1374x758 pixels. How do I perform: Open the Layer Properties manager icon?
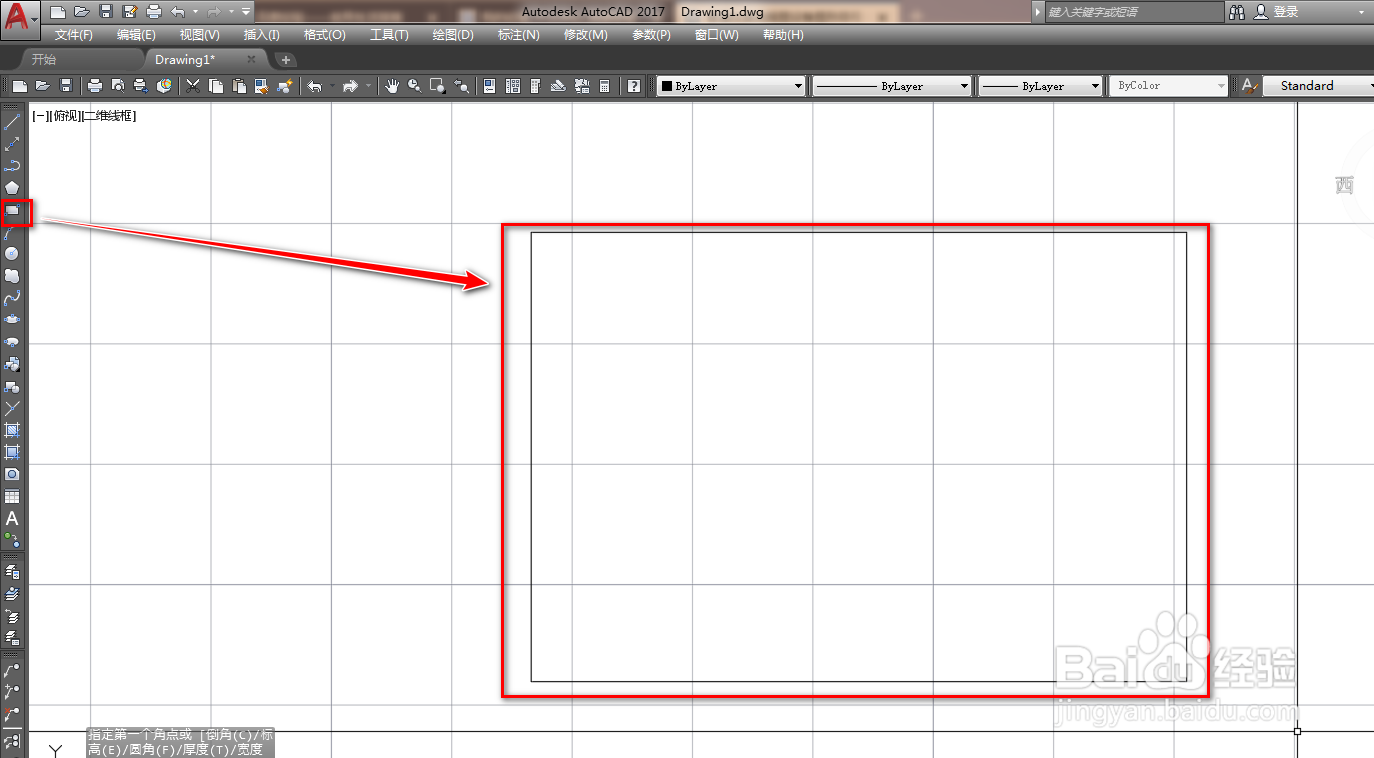click(12, 572)
